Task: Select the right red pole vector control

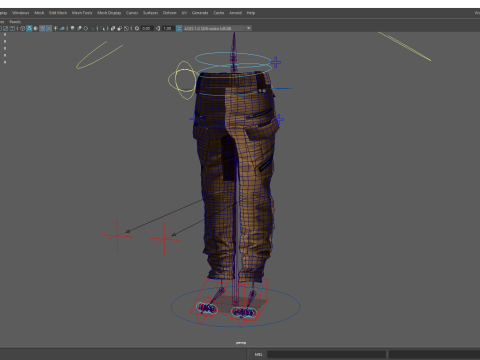Action: click(x=165, y=239)
